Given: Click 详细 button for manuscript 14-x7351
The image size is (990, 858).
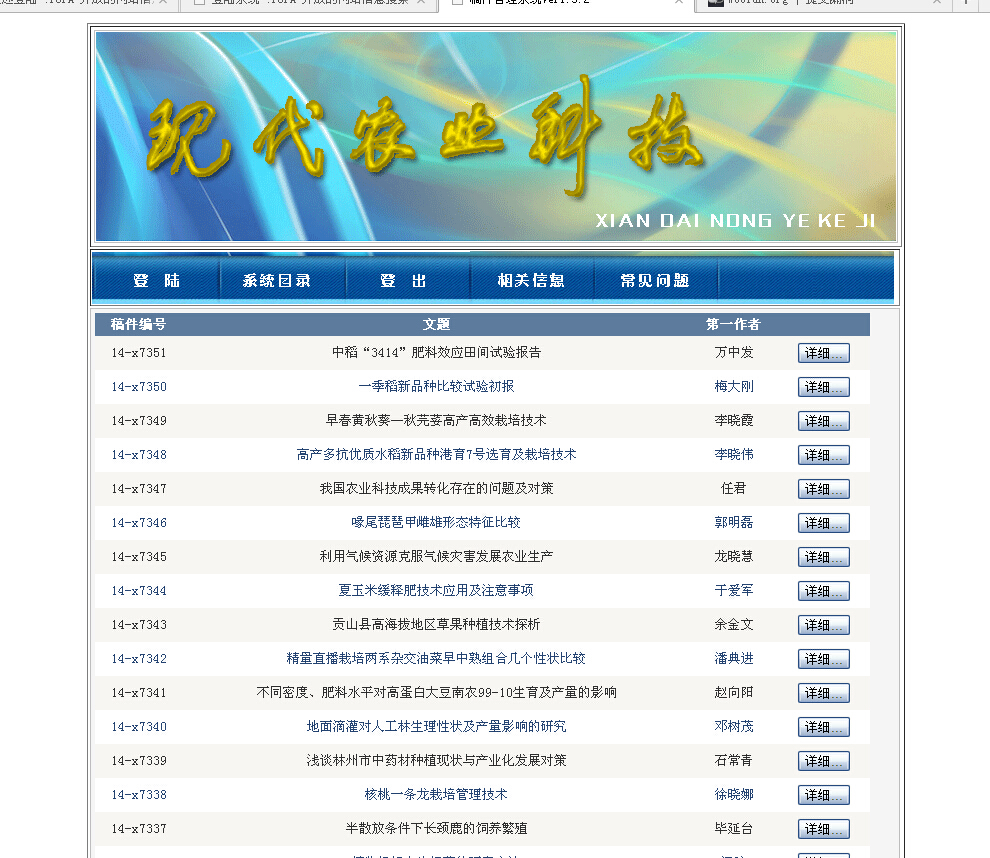Looking at the screenshot, I should point(823,353).
